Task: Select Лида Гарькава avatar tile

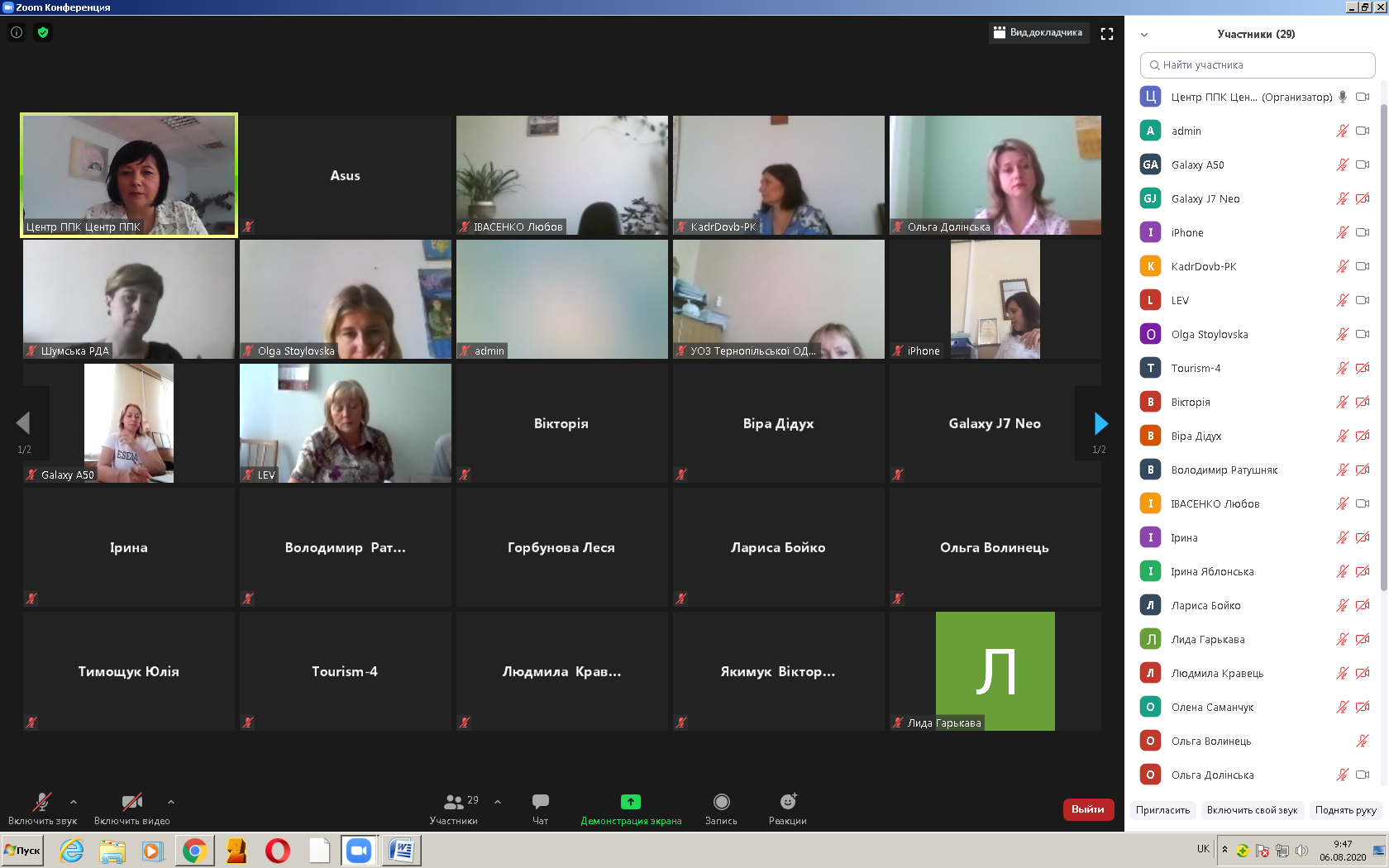Action: click(995, 671)
